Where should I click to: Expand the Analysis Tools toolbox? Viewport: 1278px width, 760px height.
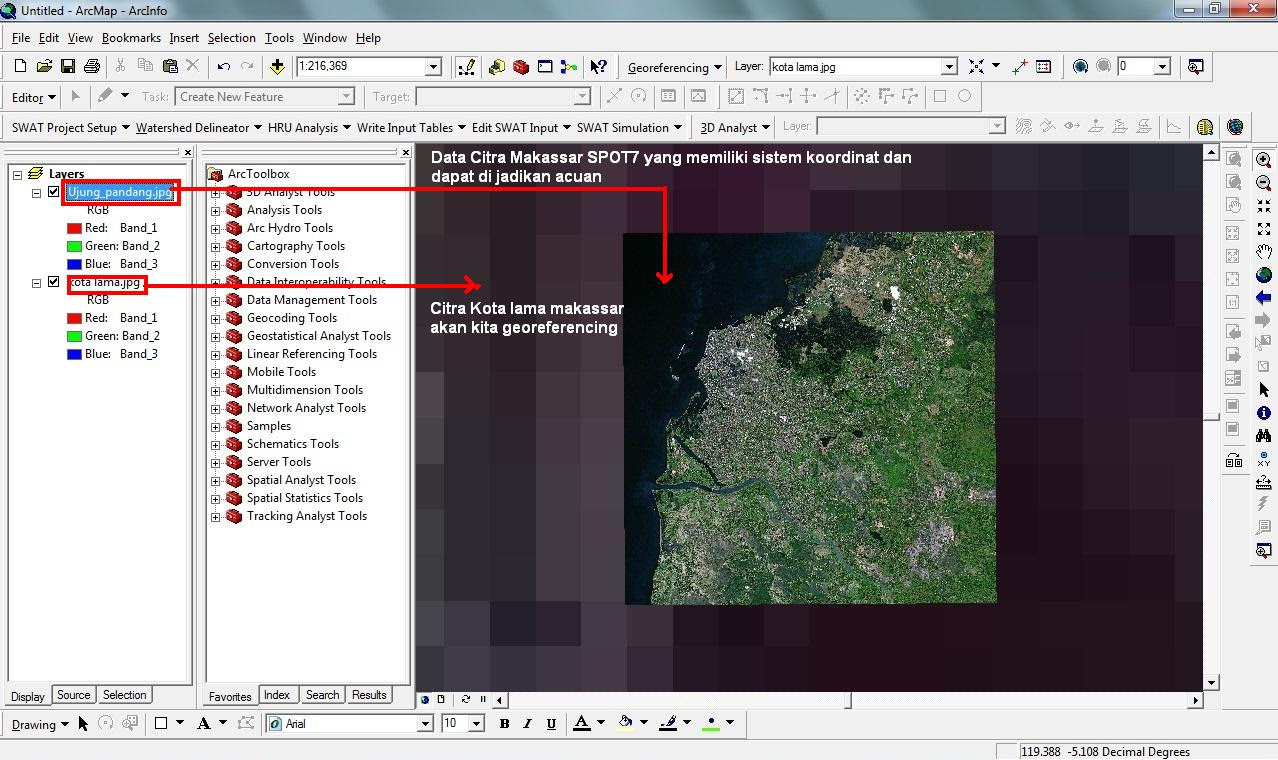(x=215, y=210)
